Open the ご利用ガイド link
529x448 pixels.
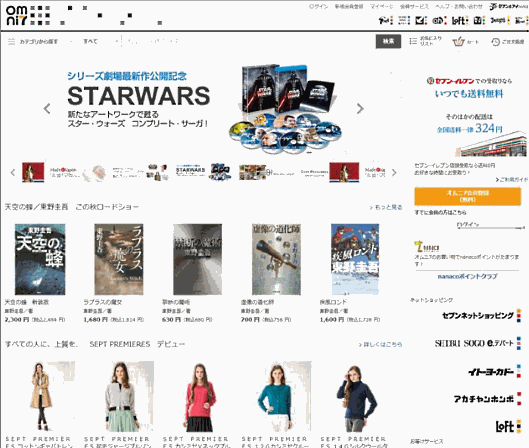coord(511,180)
